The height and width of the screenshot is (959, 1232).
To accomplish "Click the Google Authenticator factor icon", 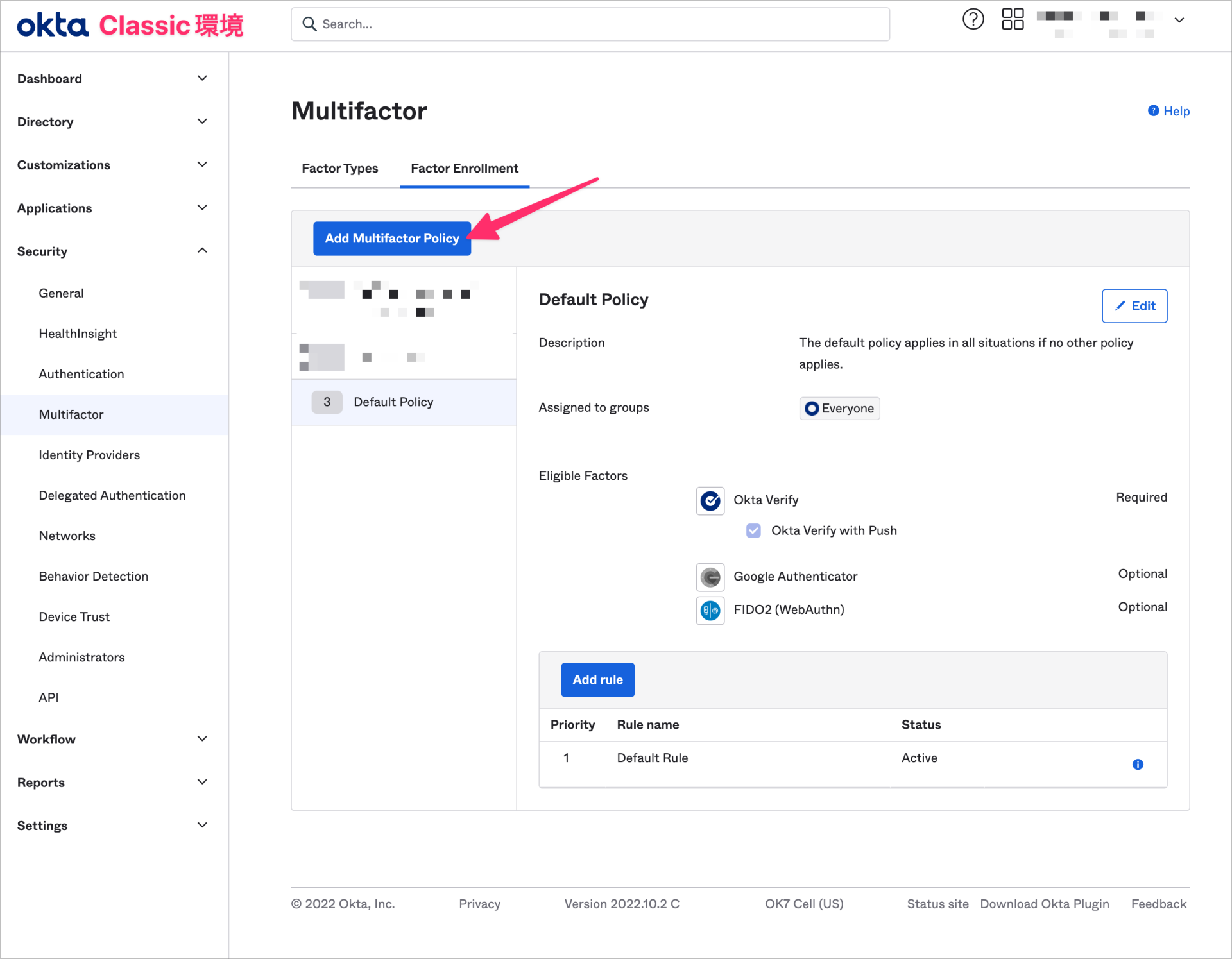I will pyautogui.click(x=710, y=577).
